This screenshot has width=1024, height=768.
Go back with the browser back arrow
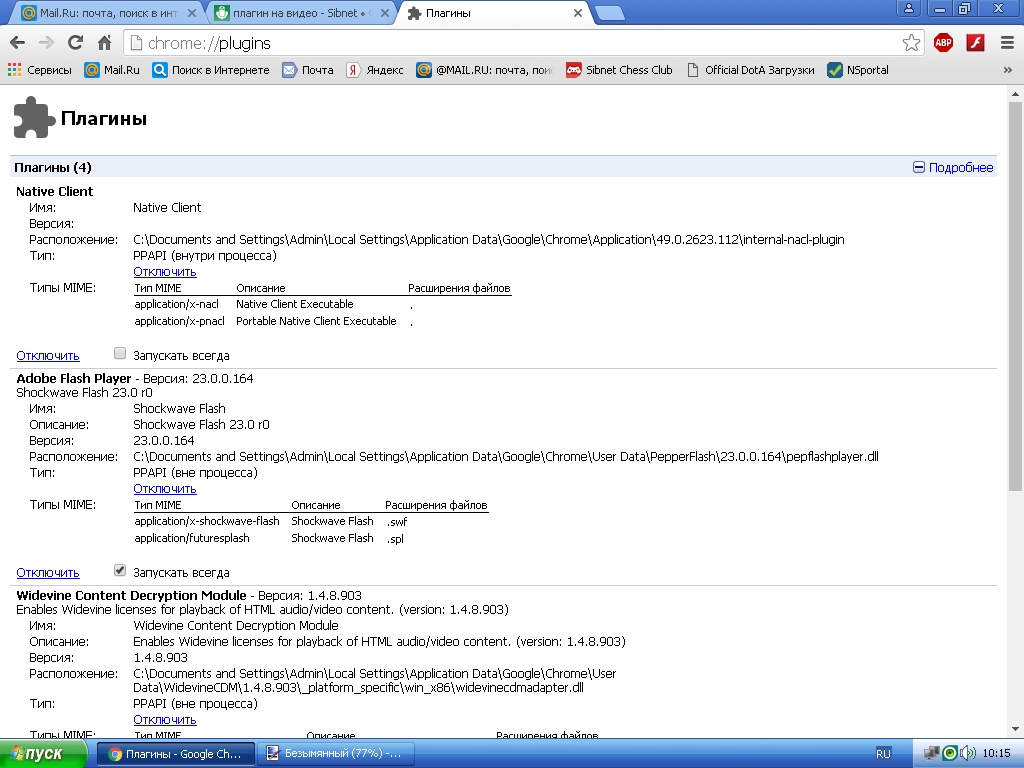[18, 43]
